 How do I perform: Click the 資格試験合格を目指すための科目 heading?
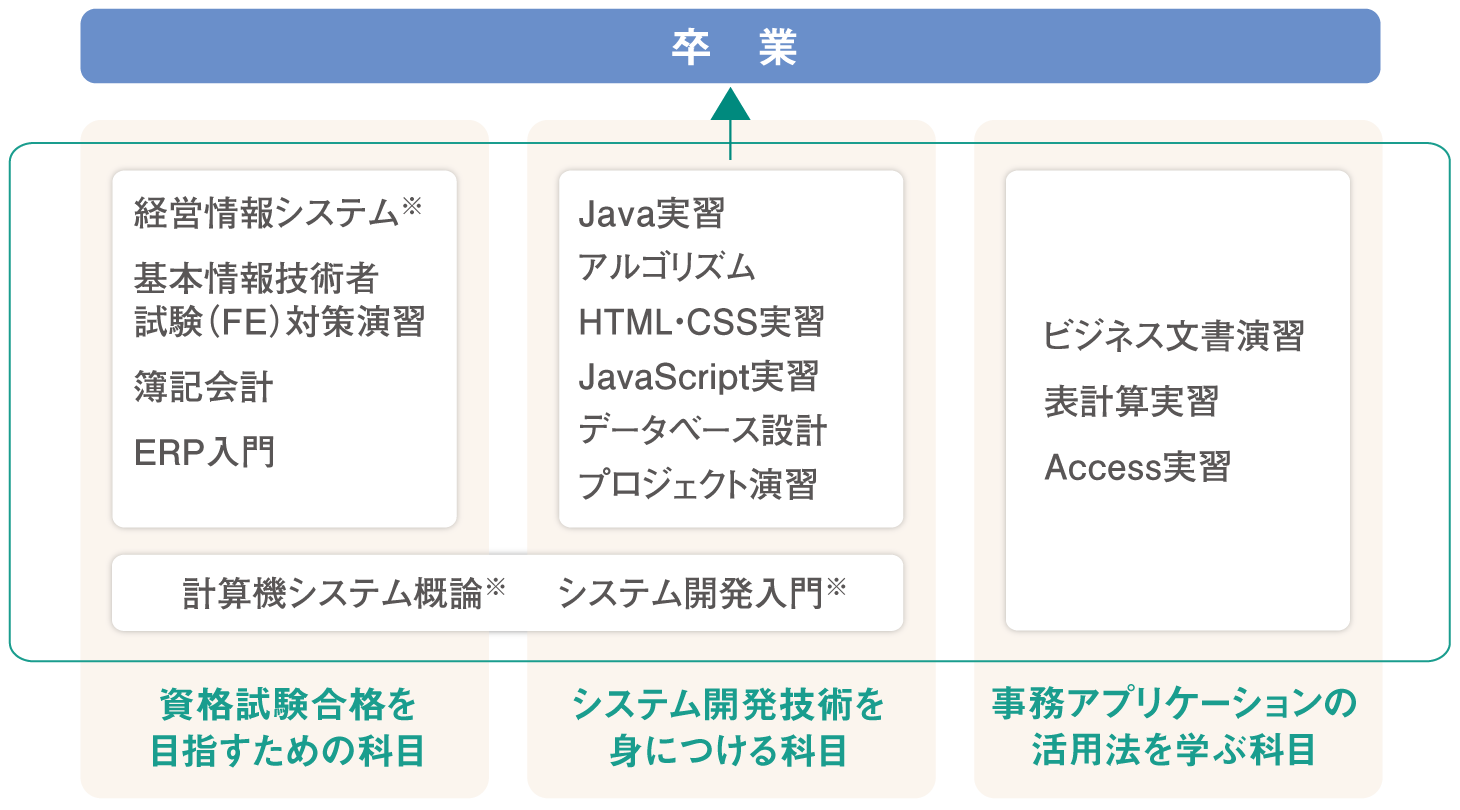tap(287, 727)
